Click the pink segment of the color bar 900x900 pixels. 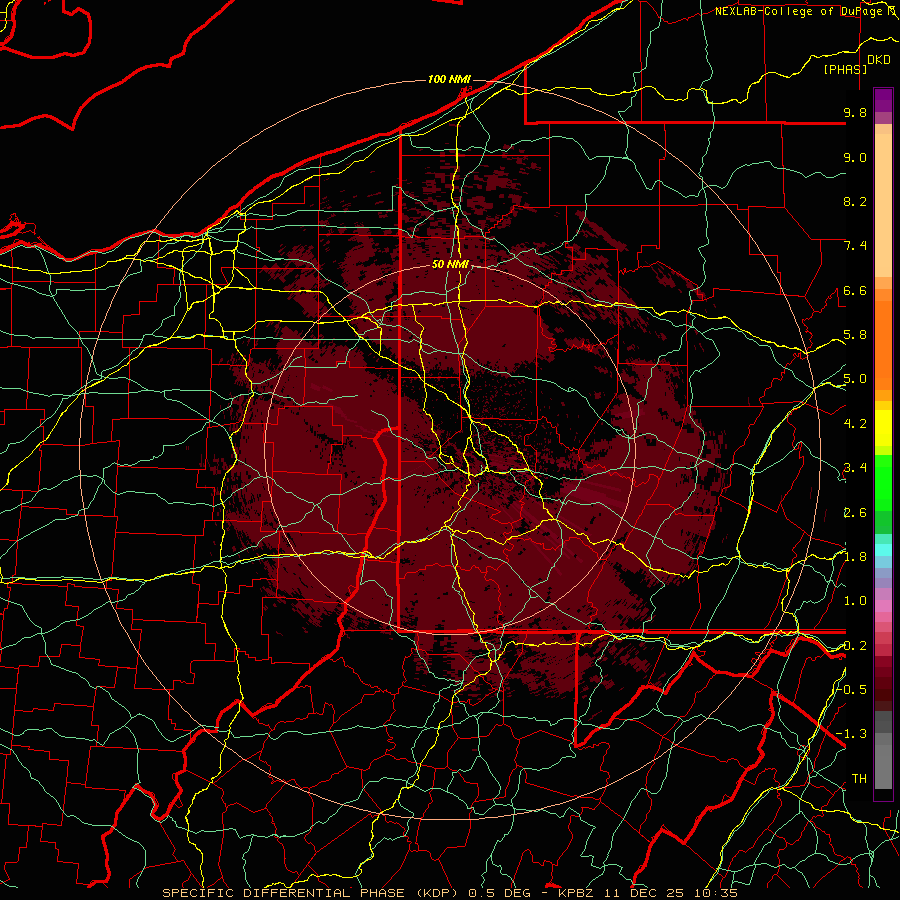(883, 606)
